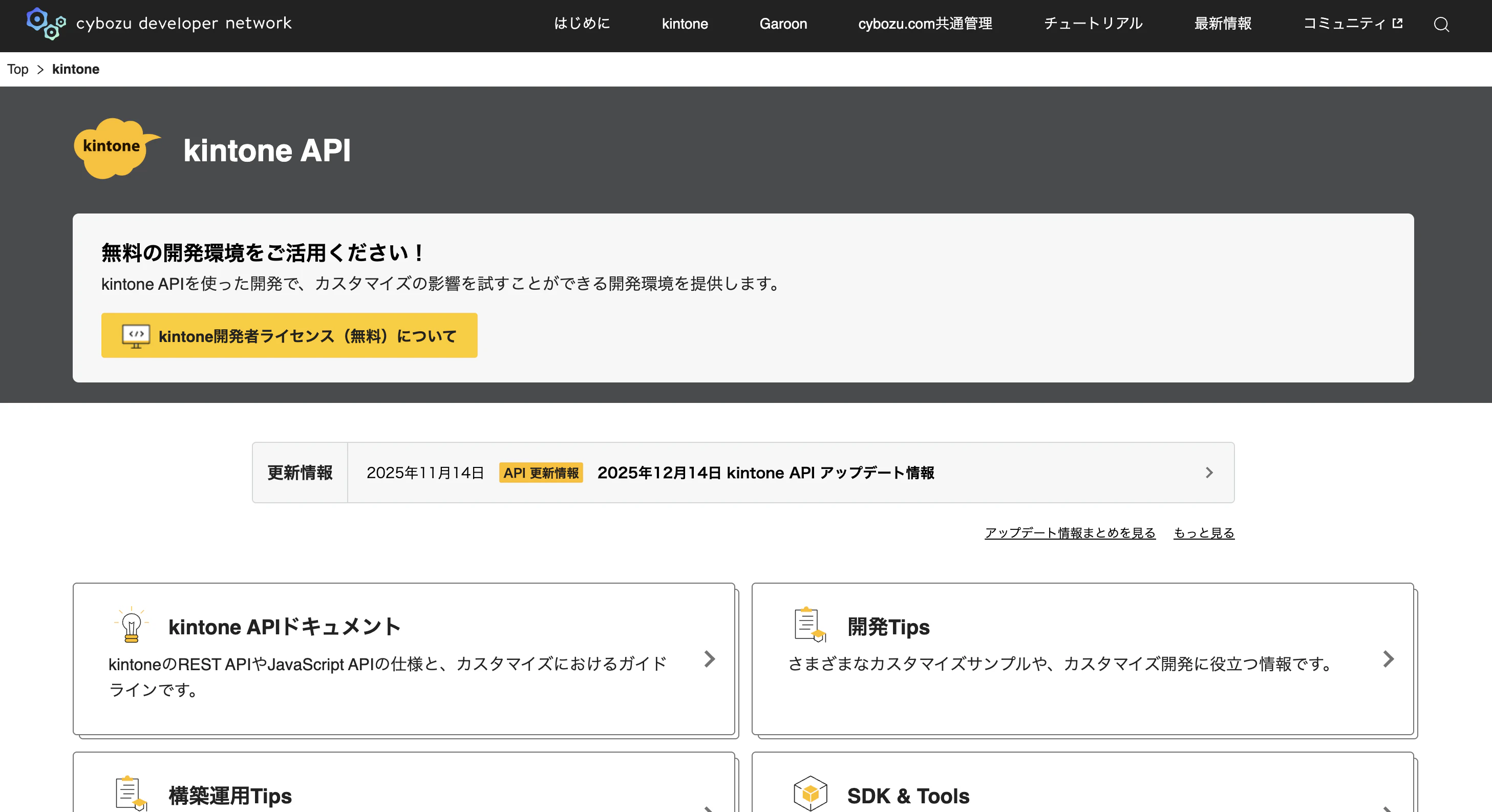Open the もっと見る link
1492x812 pixels.
tap(1204, 533)
